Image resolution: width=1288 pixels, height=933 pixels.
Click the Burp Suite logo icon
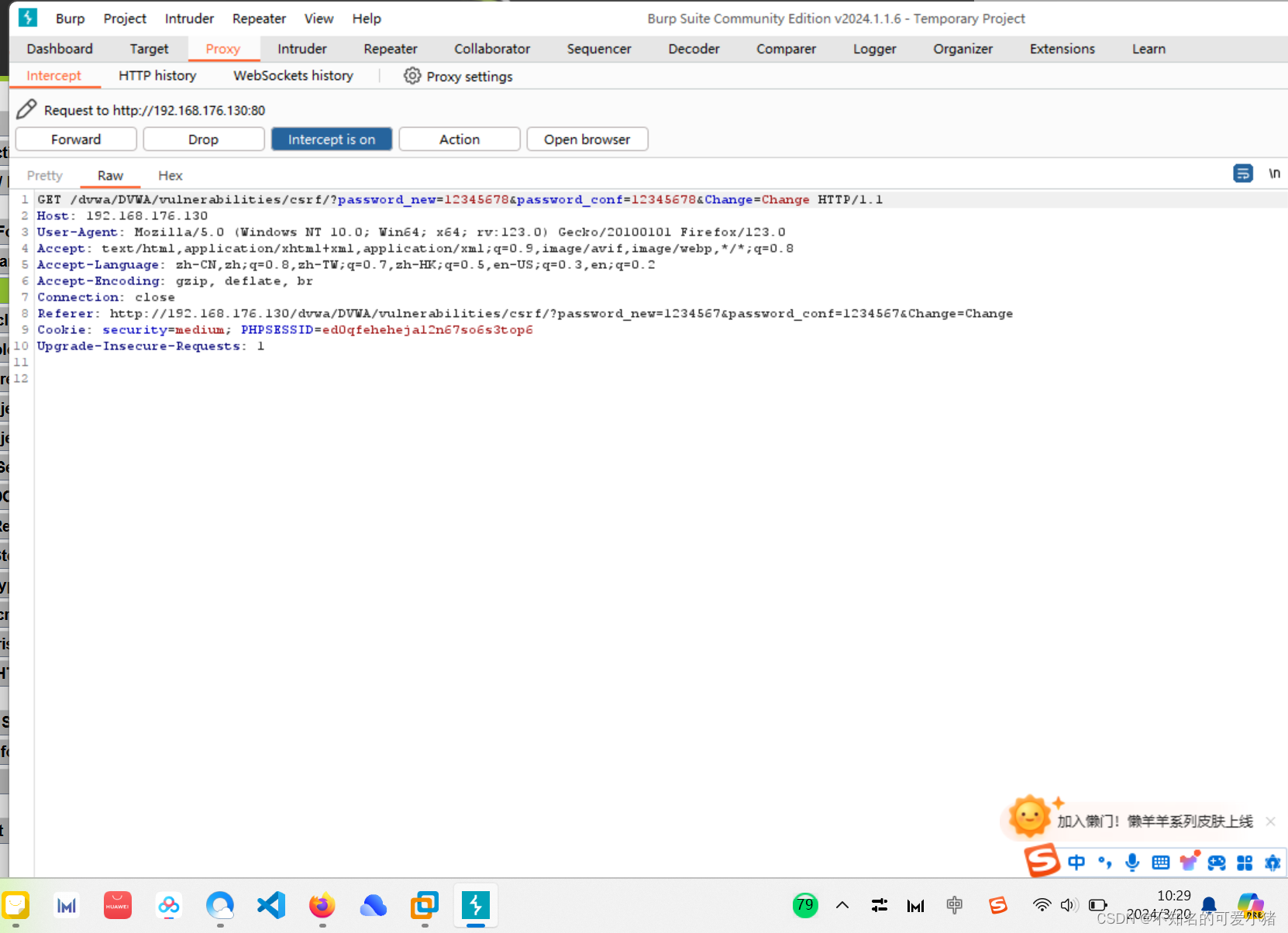[28, 17]
